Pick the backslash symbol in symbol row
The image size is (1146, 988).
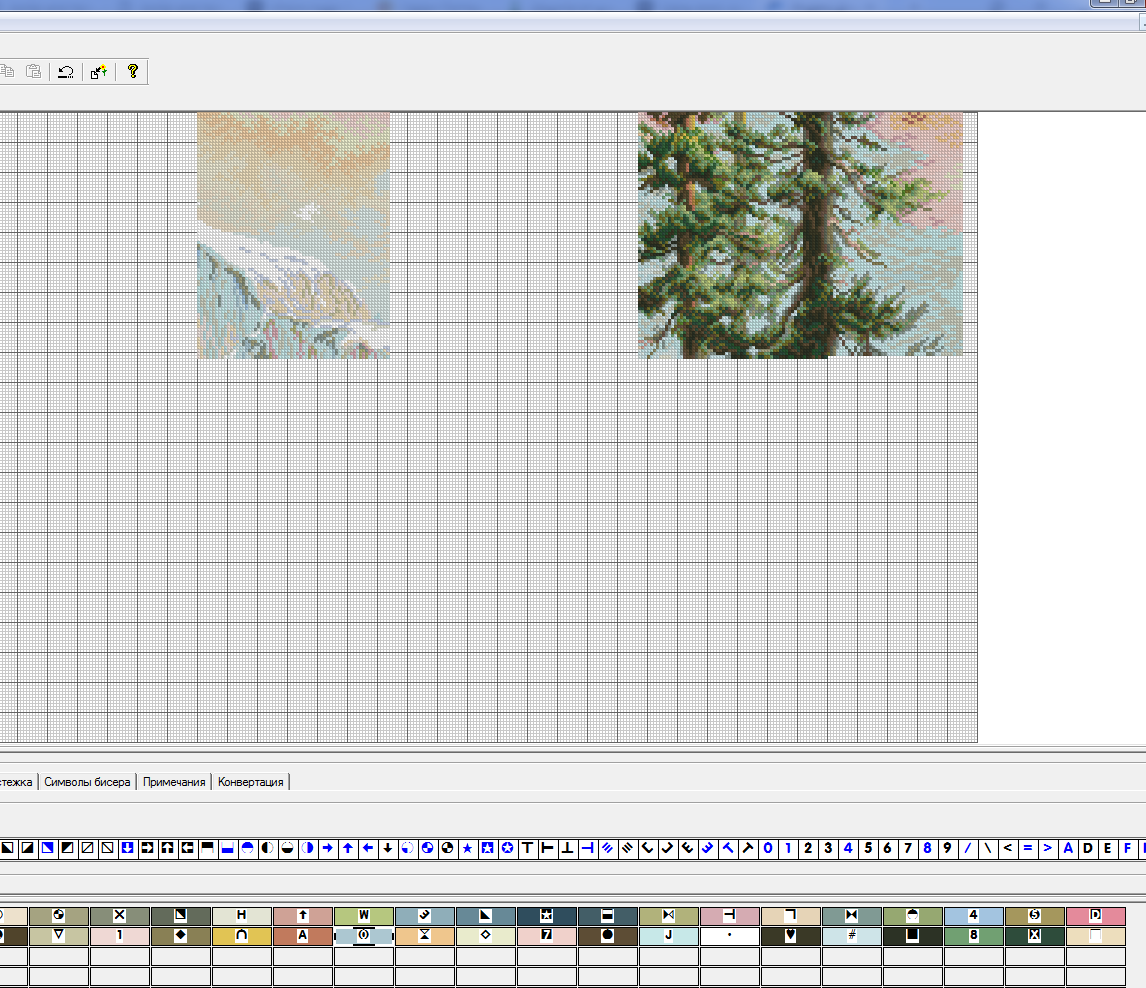click(x=987, y=848)
